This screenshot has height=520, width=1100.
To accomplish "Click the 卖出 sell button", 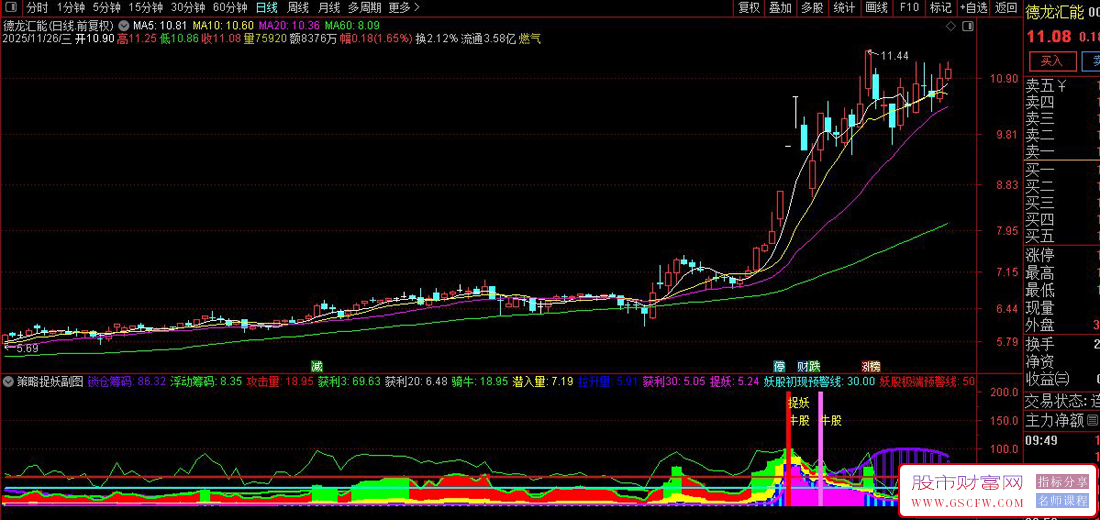I will (x=1092, y=61).
